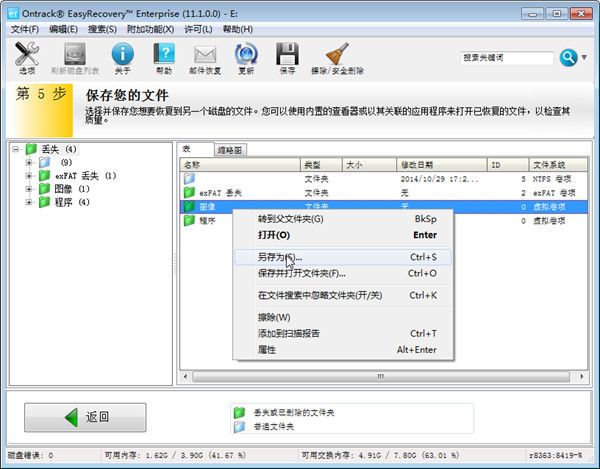Expand the 图像 (1) tree node
The height and width of the screenshot is (469, 600).
(29, 189)
